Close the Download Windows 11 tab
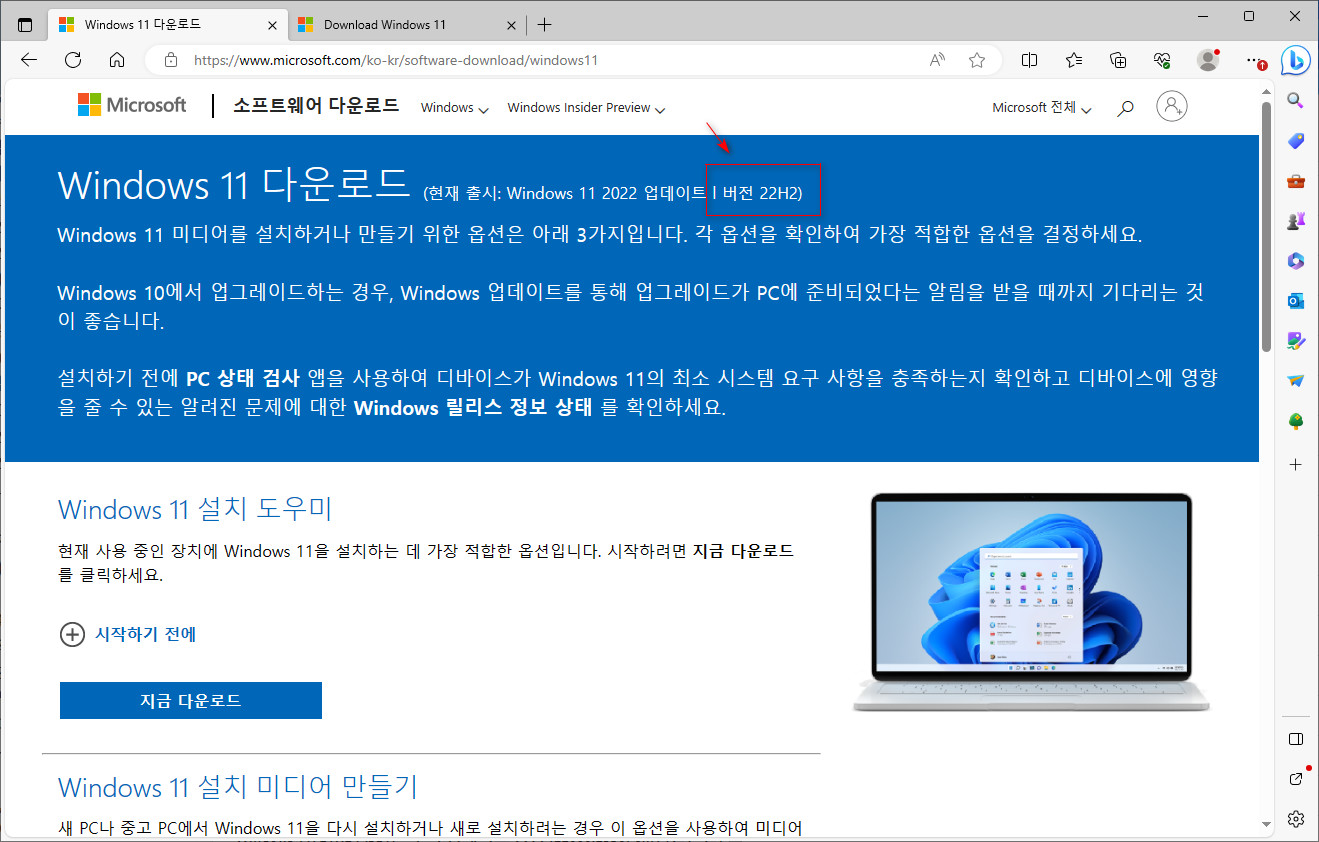The image size is (1319, 842). click(511, 25)
